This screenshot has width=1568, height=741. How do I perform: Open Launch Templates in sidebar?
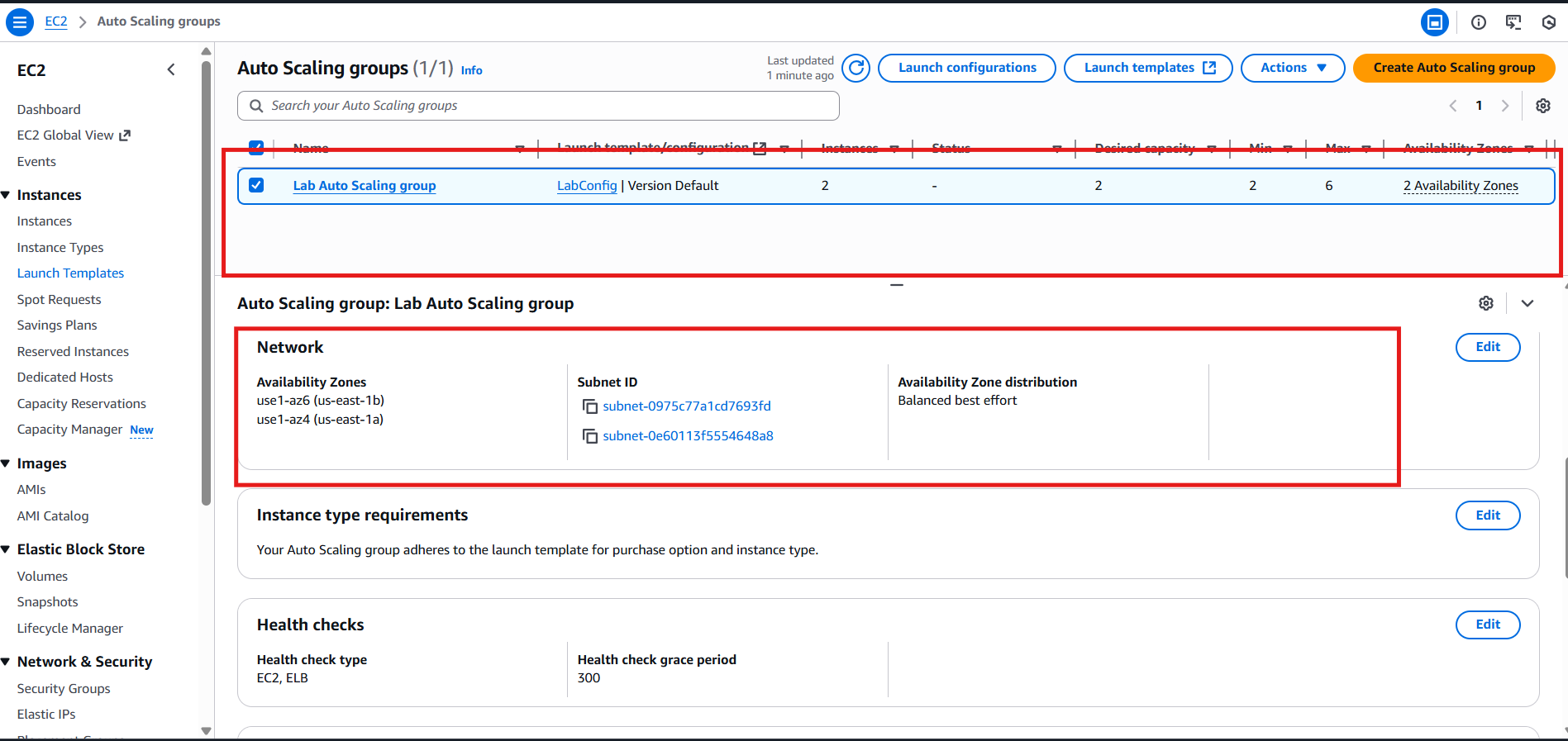pyautogui.click(x=70, y=273)
